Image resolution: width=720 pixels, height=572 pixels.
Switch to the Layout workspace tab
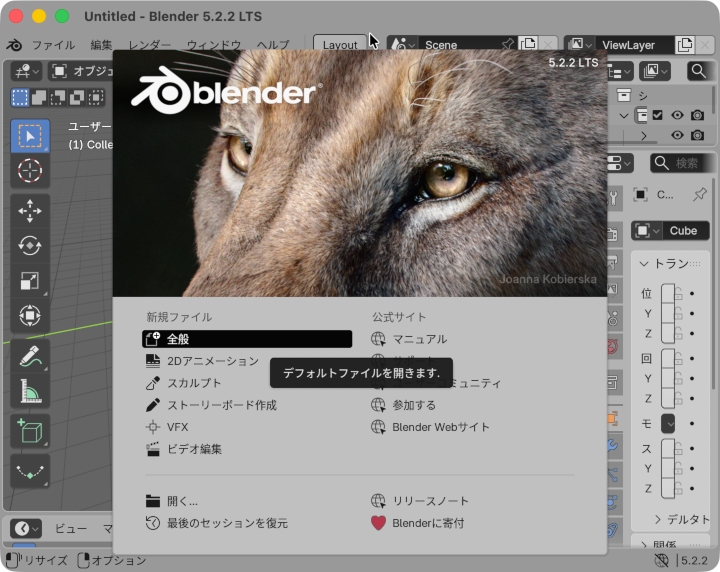point(340,45)
